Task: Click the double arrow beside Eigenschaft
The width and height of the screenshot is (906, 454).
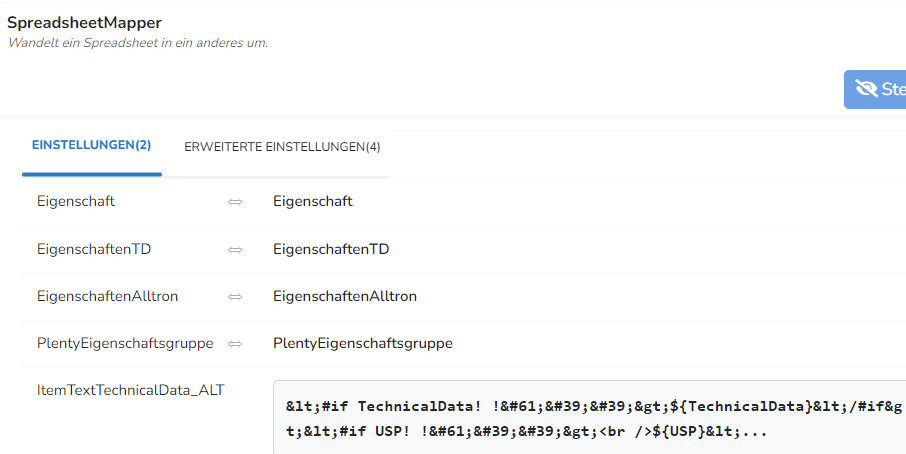Action: click(235, 202)
